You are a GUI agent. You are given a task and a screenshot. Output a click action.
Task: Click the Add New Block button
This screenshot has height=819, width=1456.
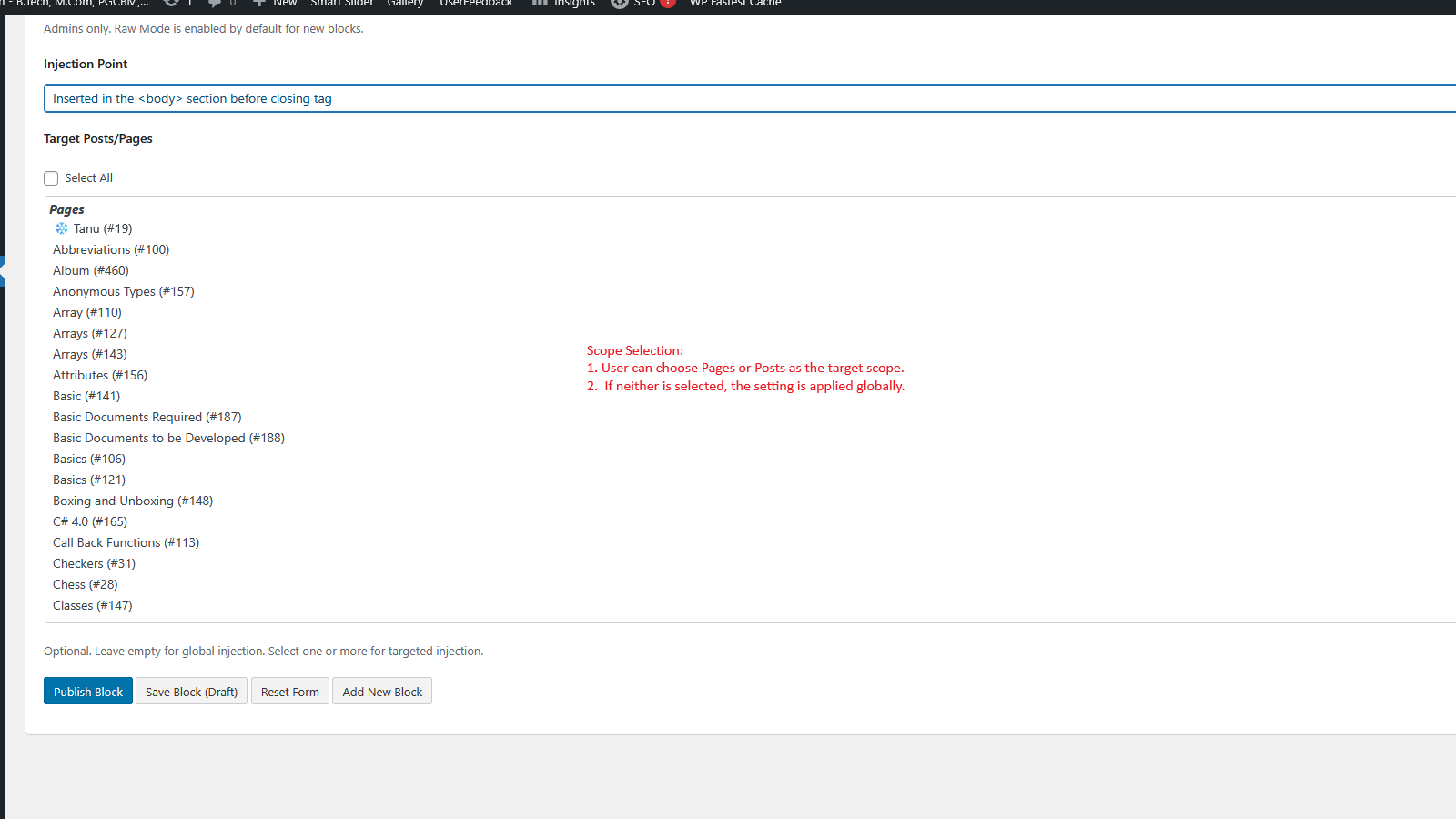tap(382, 692)
